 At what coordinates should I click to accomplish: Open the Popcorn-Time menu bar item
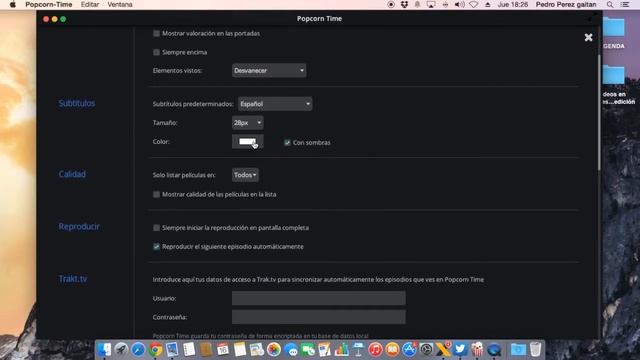49,4
